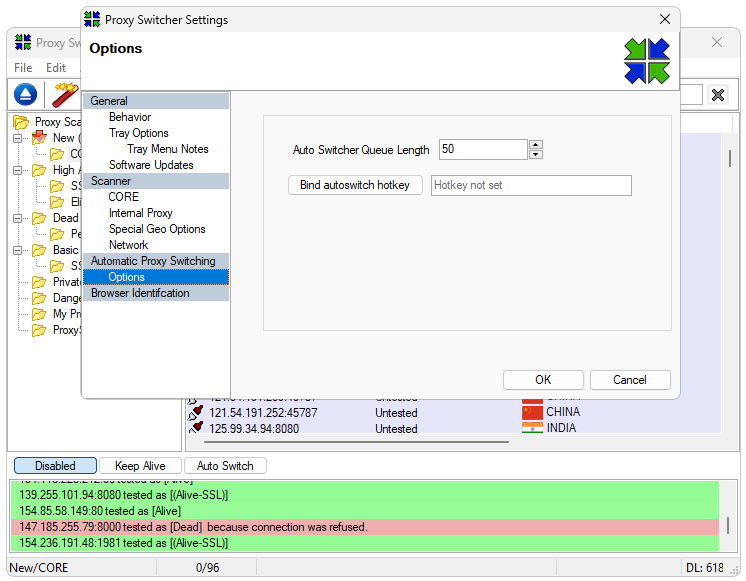The width and height of the screenshot is (746, 581).
Task: Click the New/CORE status bar text
Action: pyautogui.click(x=39, y=568)
